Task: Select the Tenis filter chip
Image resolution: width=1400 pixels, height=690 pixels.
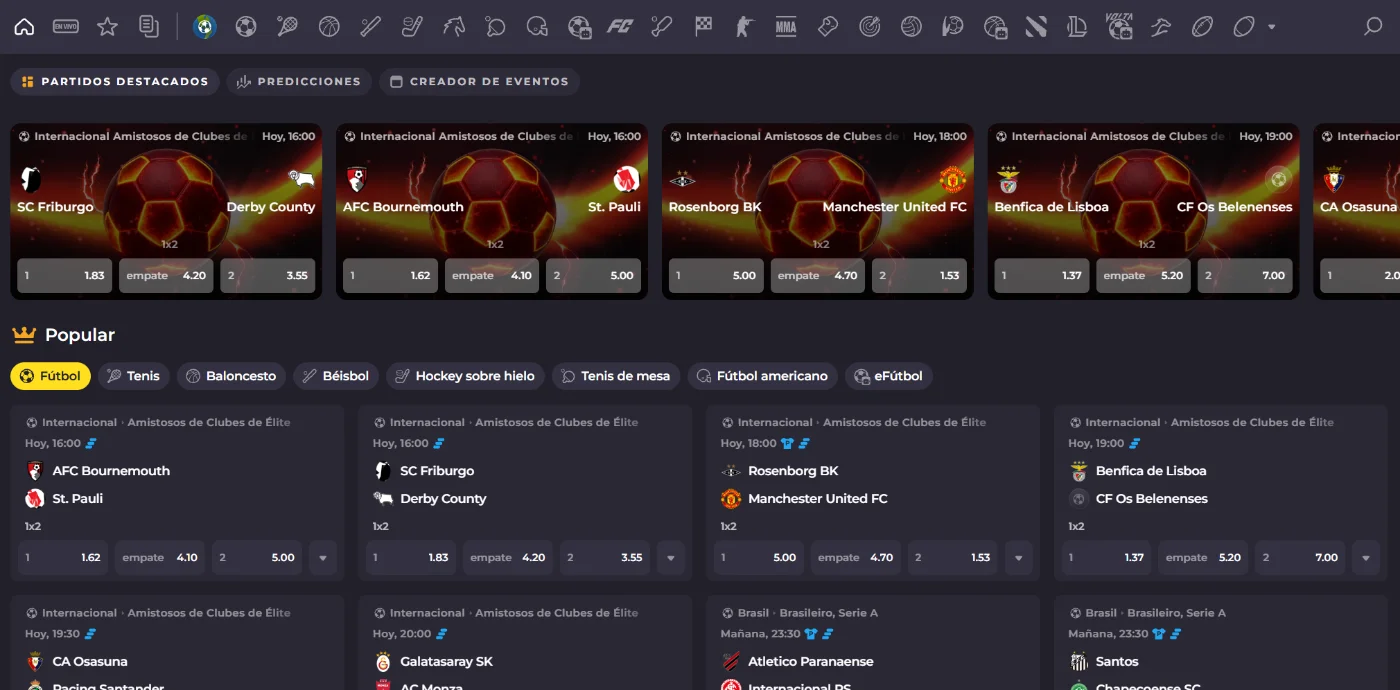Action: (134, 376)
